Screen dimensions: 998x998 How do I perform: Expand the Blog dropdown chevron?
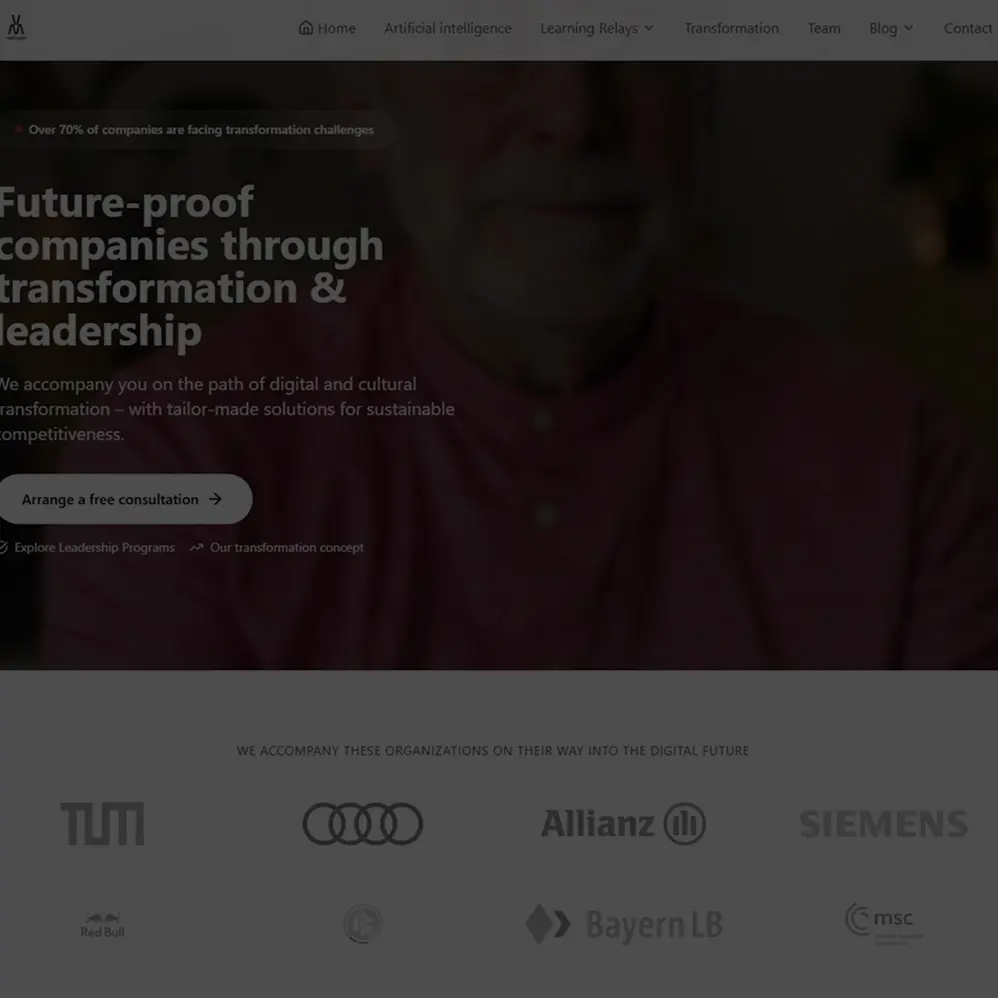pos(908,28)
